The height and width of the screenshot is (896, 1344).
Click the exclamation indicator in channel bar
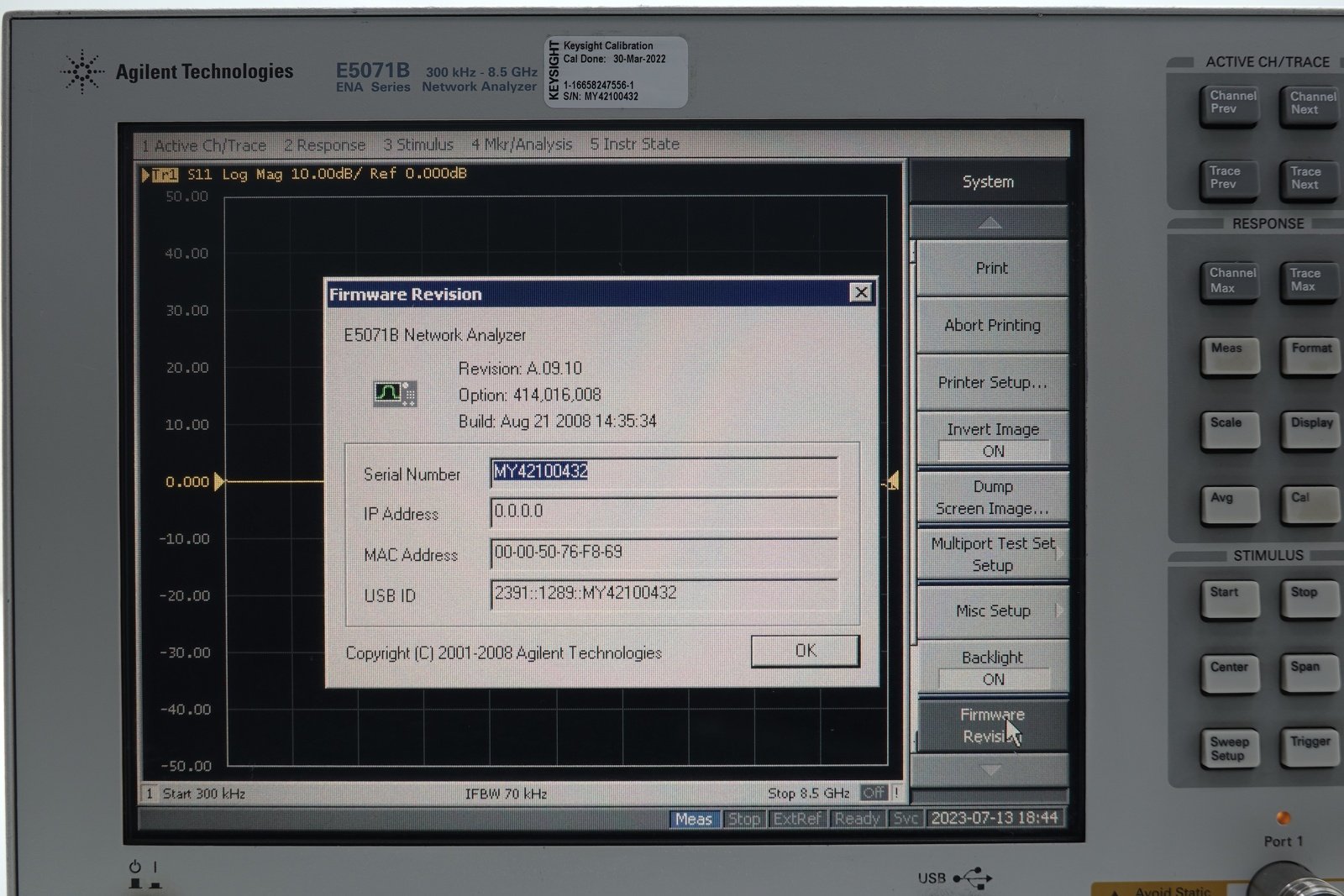pyautogui.click(x=896, y=792)
